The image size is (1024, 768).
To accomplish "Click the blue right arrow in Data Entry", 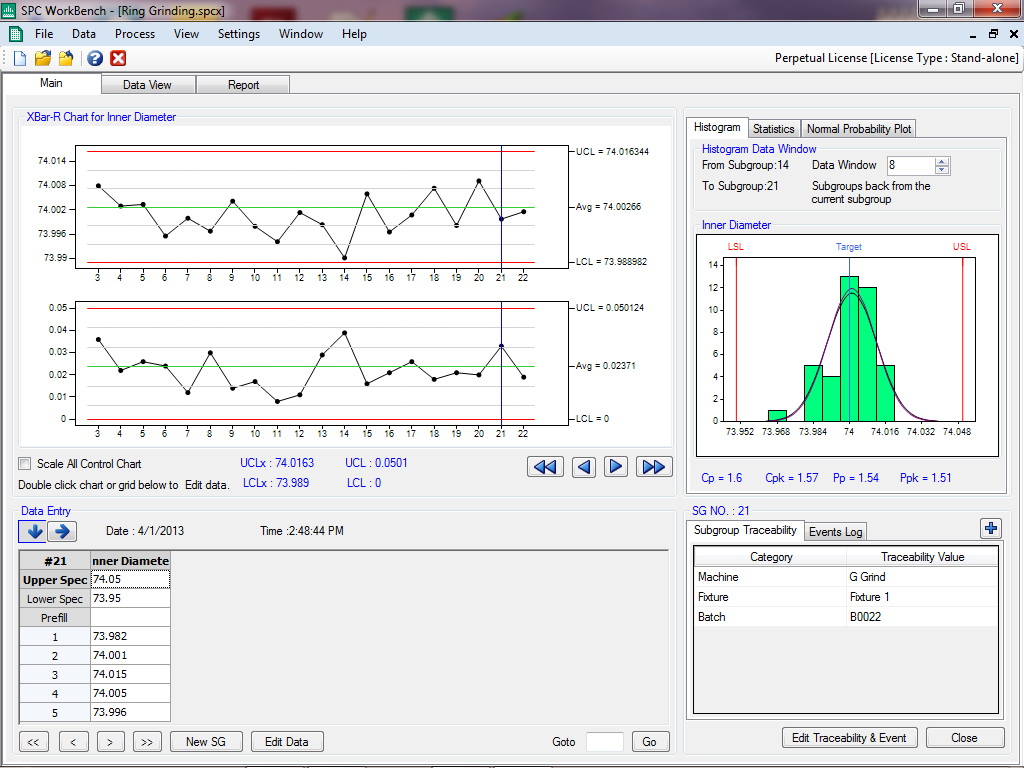I will (x=62, y=531).
